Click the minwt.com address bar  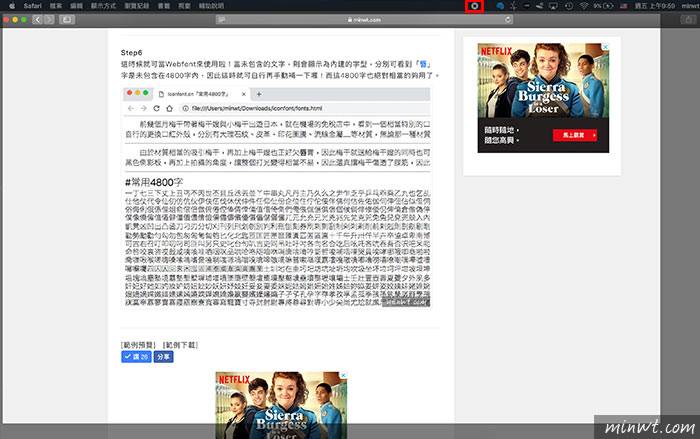350,19
